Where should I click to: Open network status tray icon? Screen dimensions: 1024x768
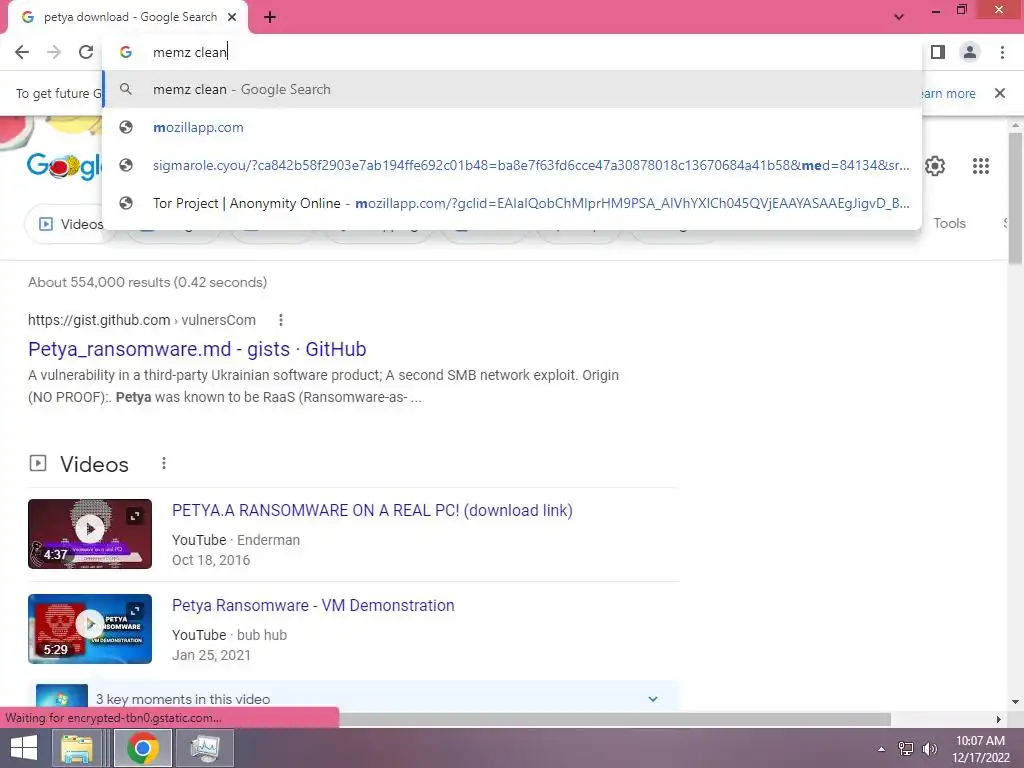[x=906, y=749]
